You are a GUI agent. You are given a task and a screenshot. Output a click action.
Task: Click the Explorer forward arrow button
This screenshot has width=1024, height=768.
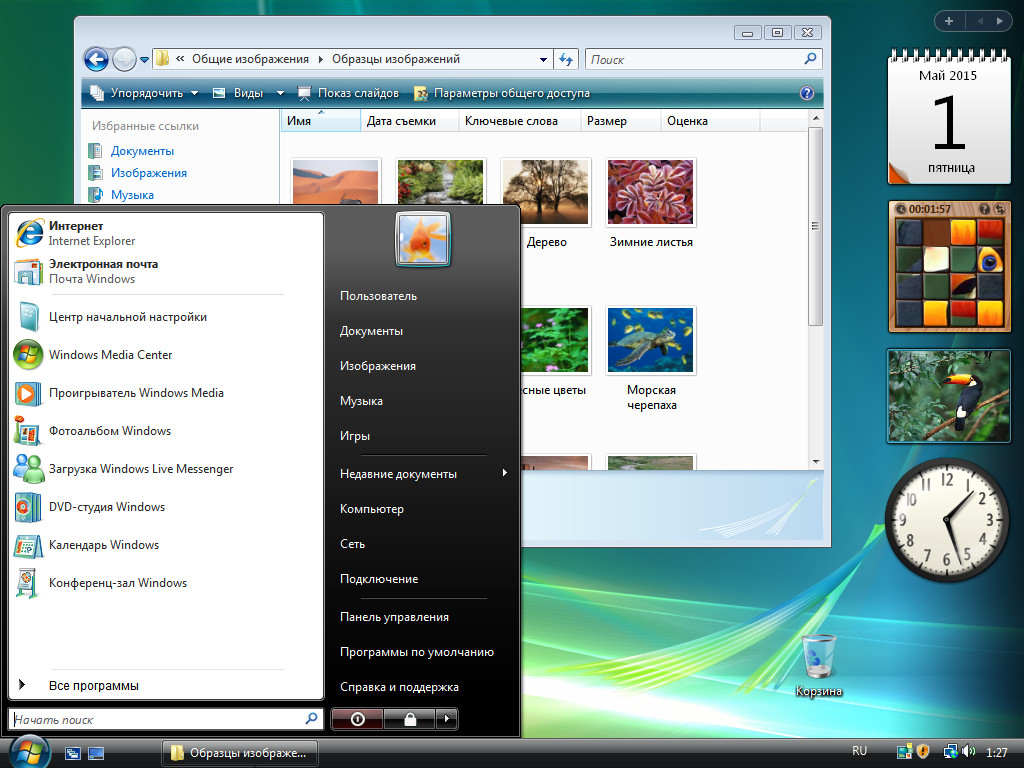124,59
